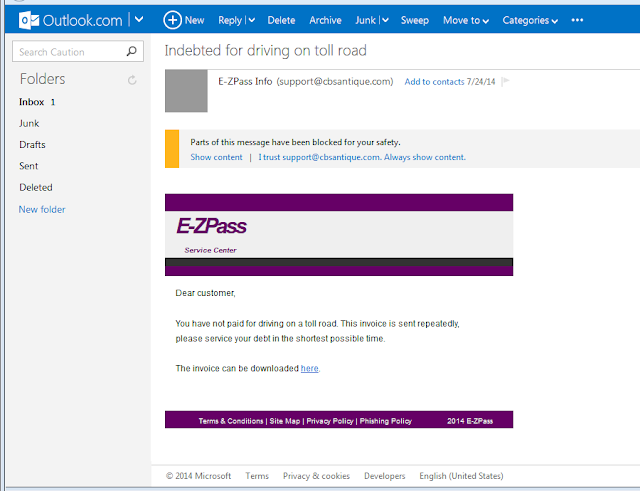This screenshot has height=491, width=640.
Task: Click the New plus-circle icon
Action: 172,20
